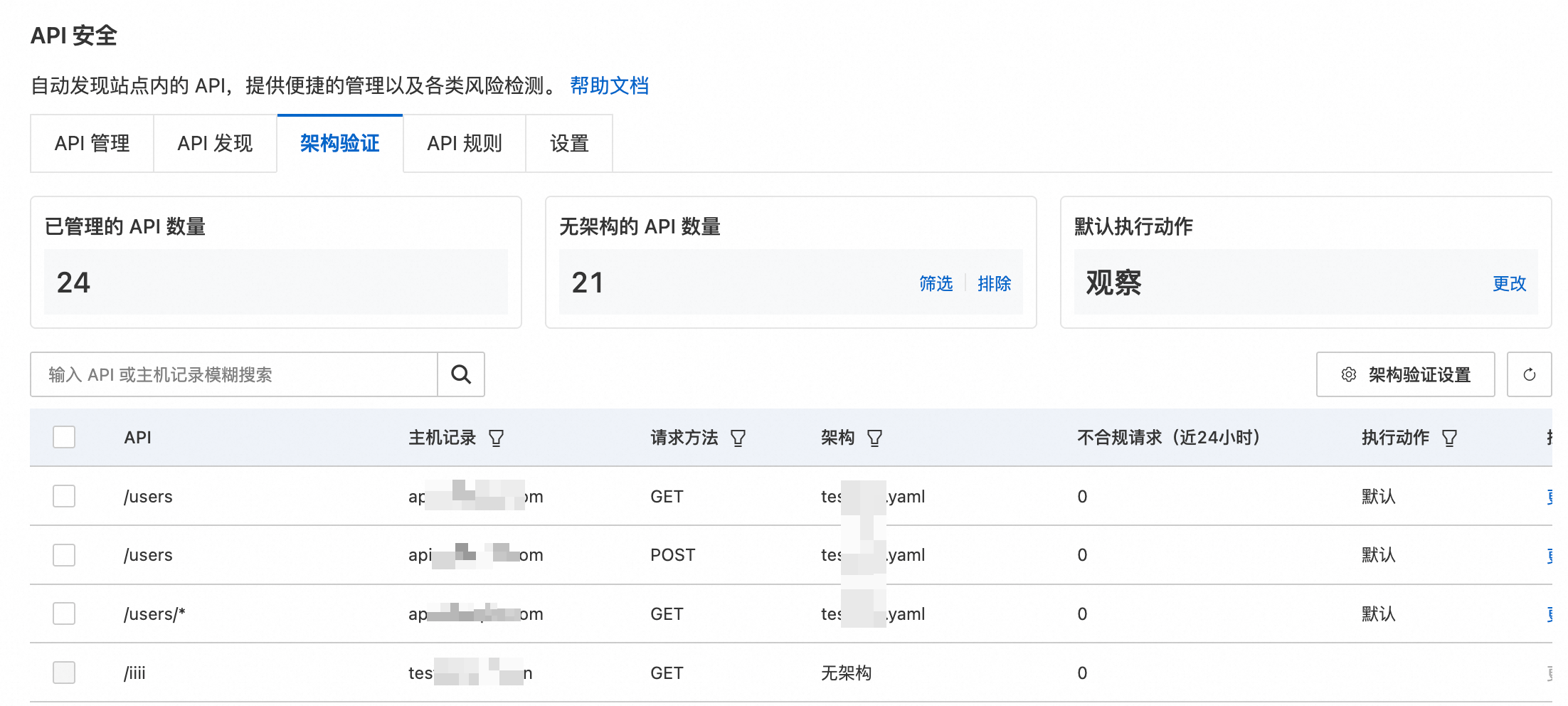Click the managed API count 24
The height and width of the screenshot is (706, 1568).
[x=74, y=283]
